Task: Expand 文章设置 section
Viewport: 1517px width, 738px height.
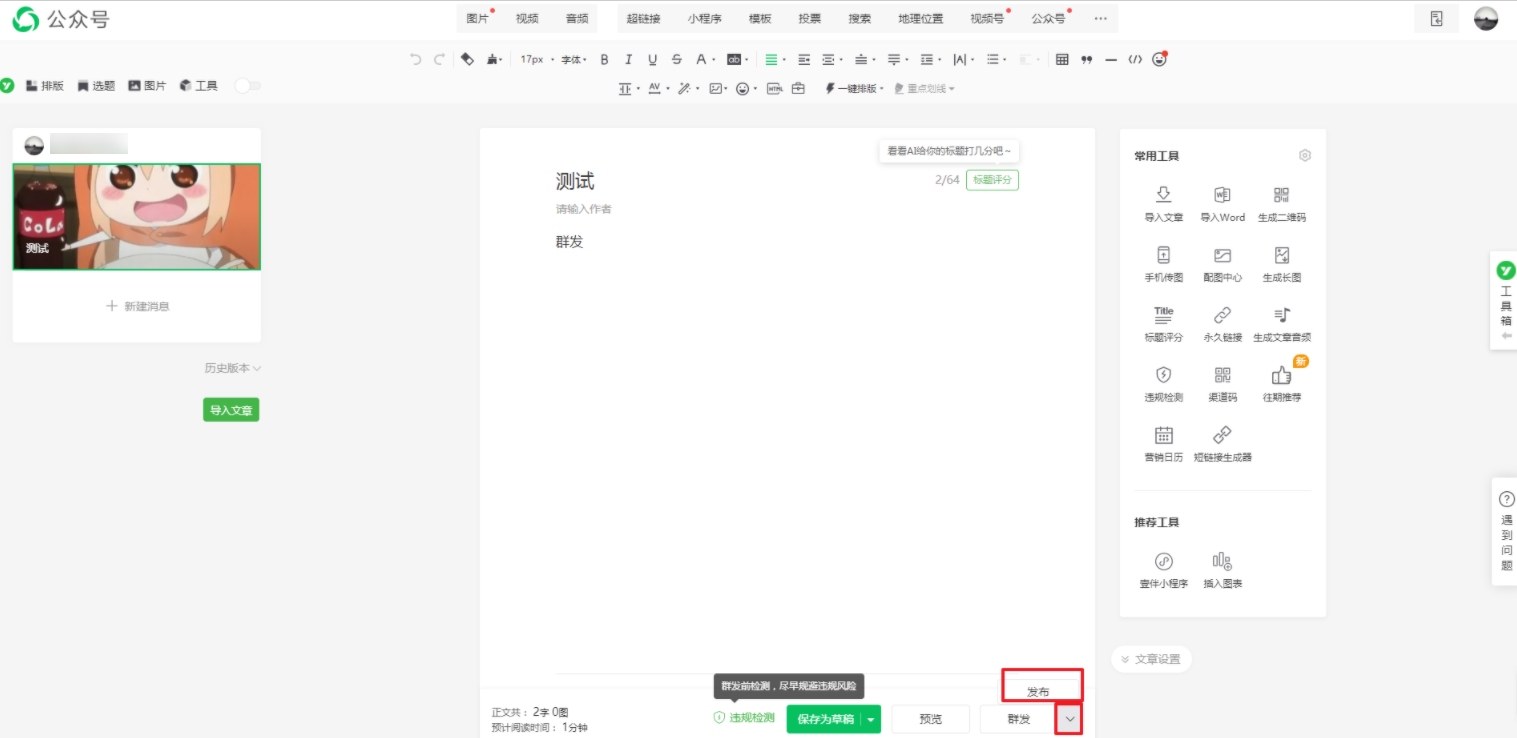Action: [x=1151, y=659]
